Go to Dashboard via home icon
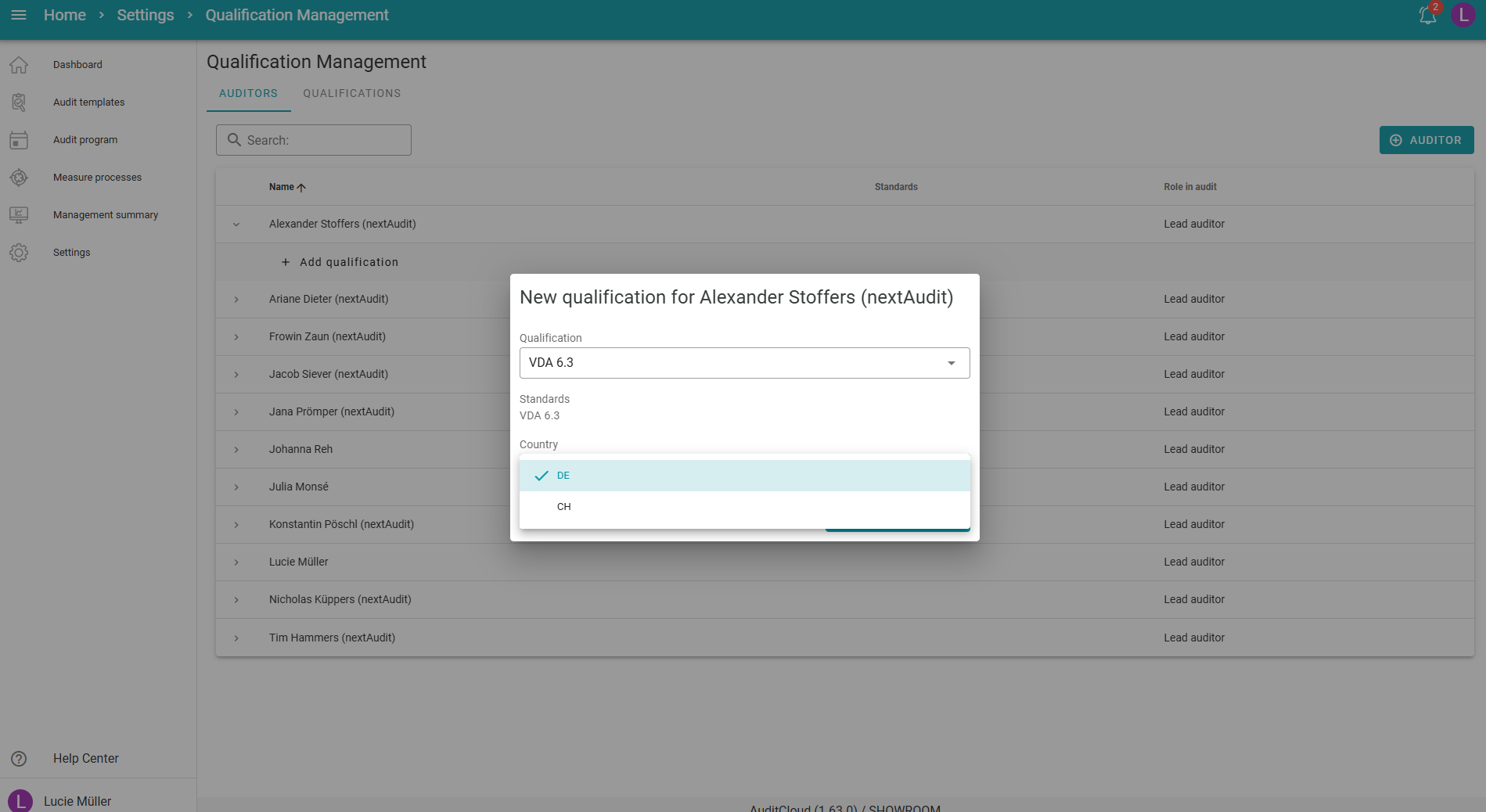 19,65
